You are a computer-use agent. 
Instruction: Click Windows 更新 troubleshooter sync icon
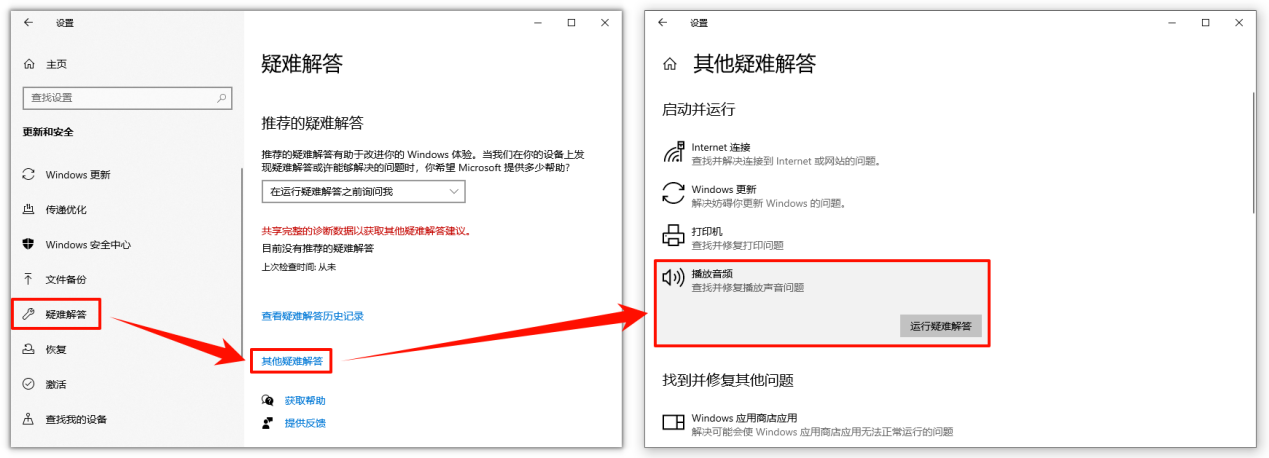click(673, 194)
